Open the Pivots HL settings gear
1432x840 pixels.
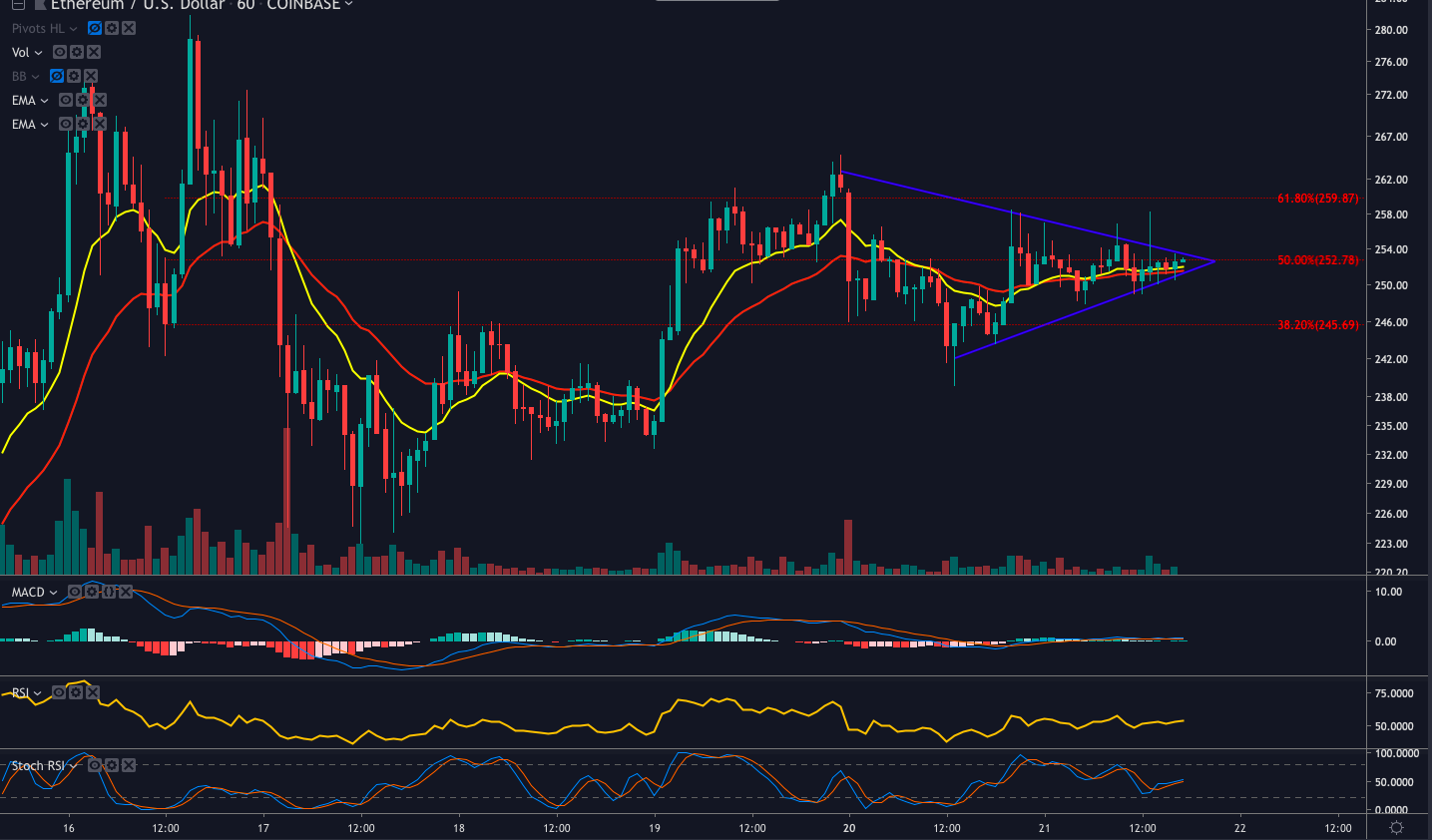pos(109,28)
